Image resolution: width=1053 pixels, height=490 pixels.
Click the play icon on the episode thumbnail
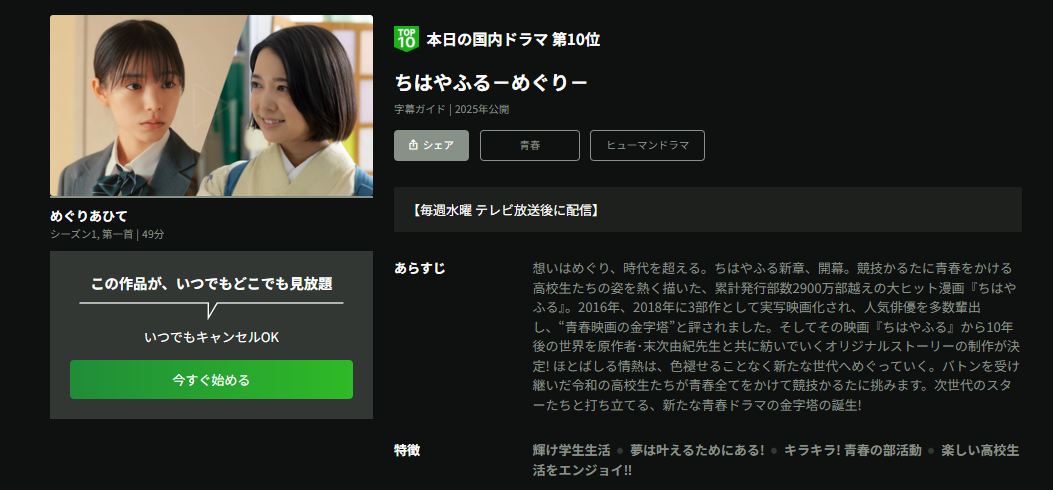coord(211,106)
